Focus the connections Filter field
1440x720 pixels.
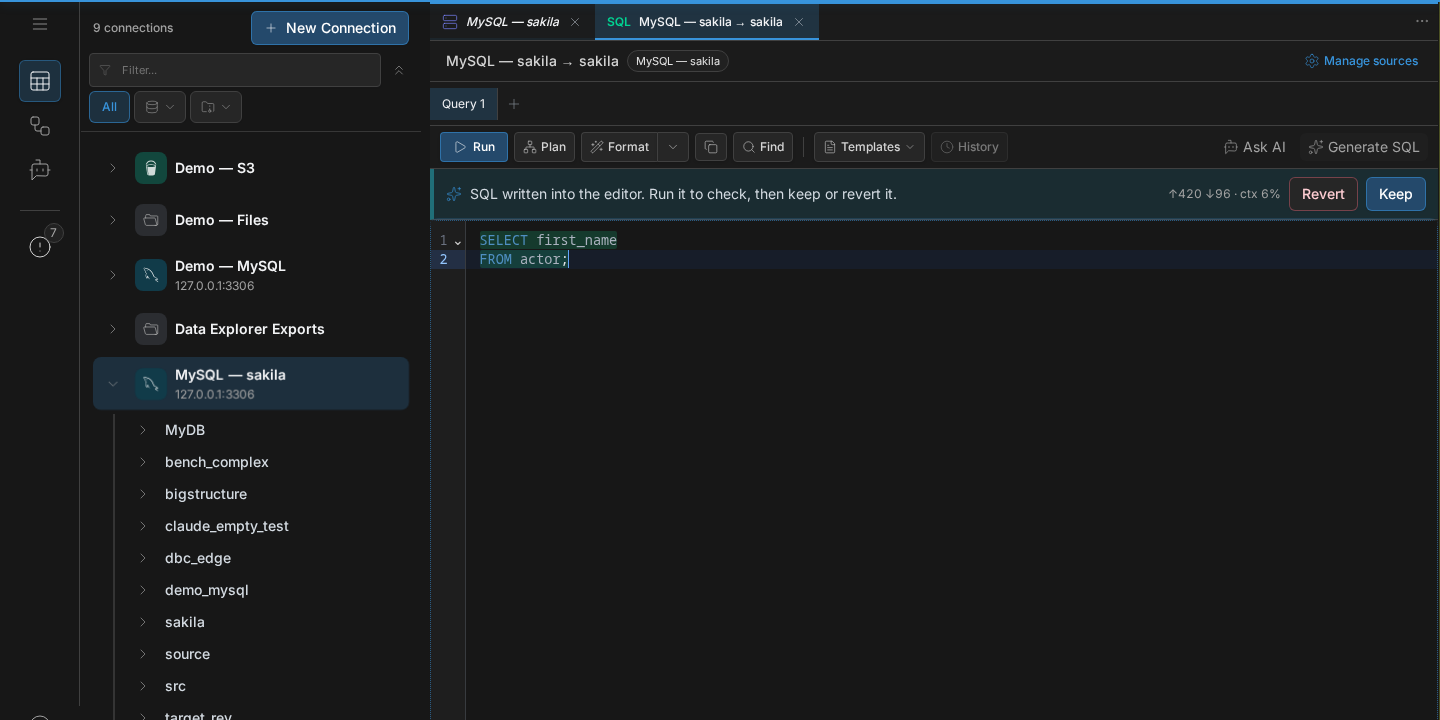tap(235, 70)
